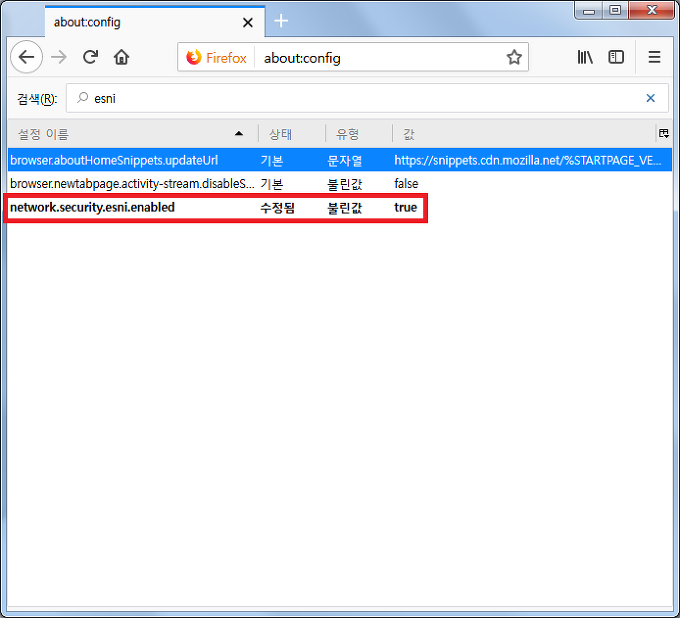Screen dimensions: 680x618
Task: Minimize the Firefox window
Action: [x=589, y=10]
